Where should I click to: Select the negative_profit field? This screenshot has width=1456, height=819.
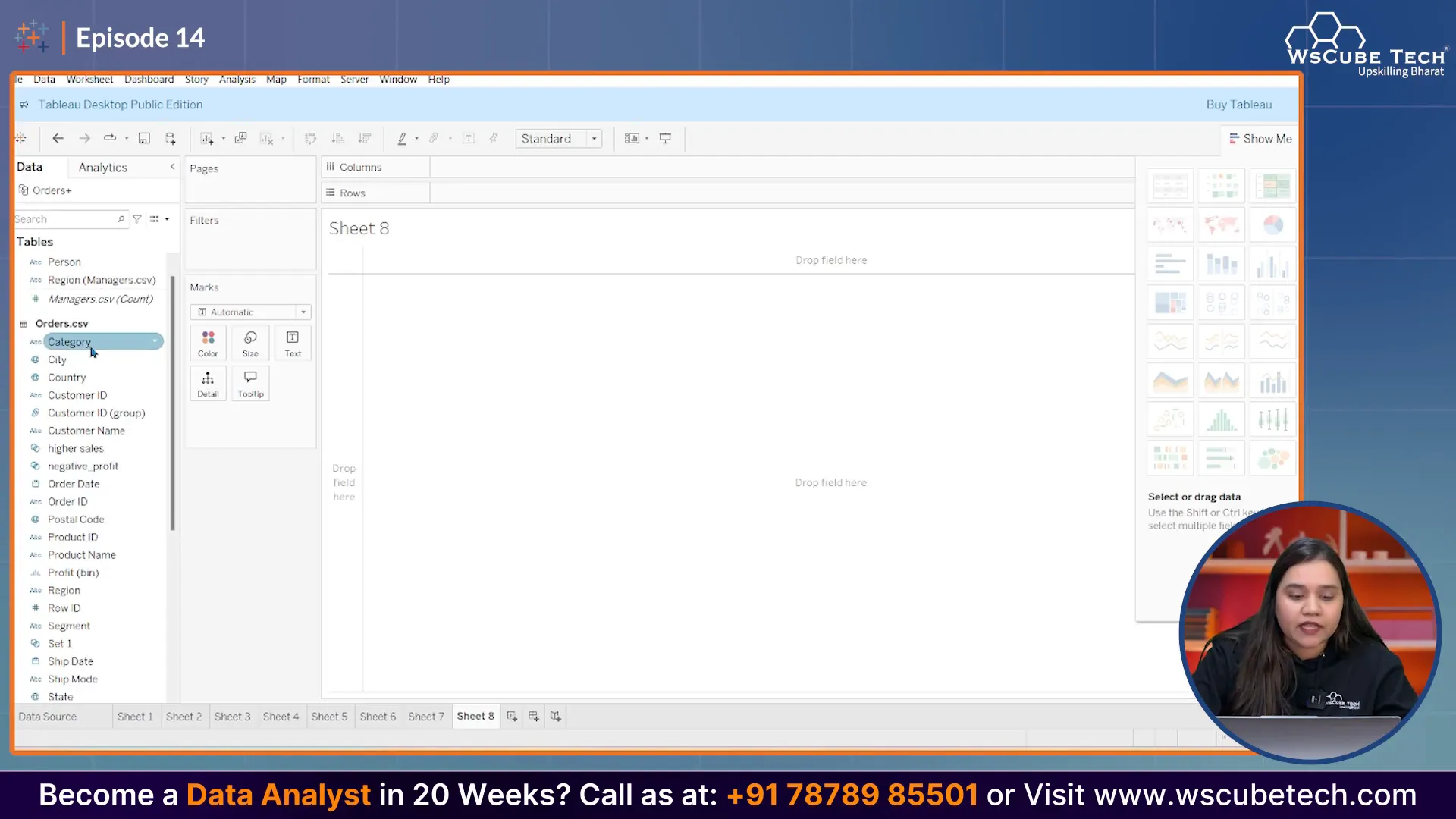[83, 466]
